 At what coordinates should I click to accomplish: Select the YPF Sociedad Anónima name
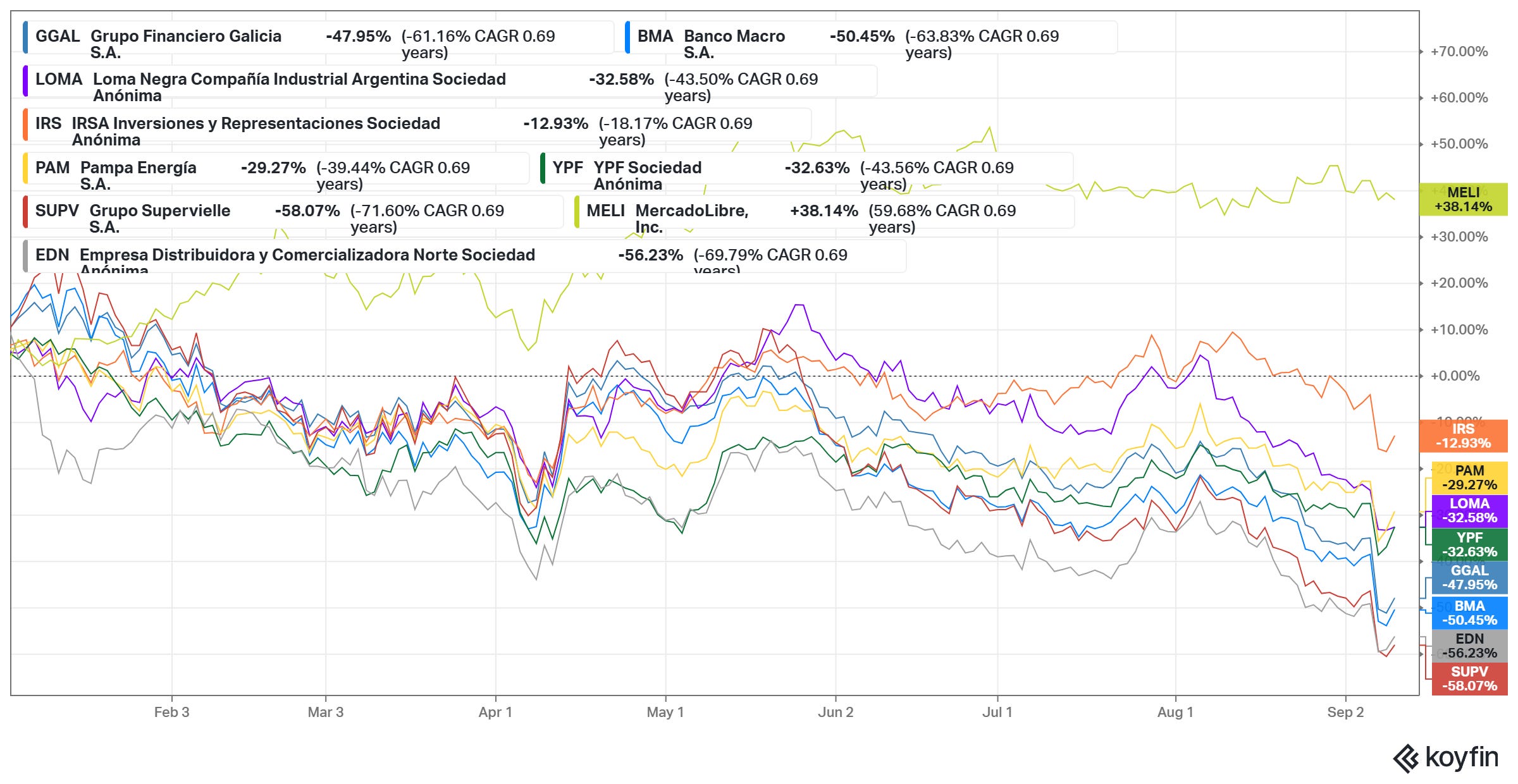tap(648, 176)
